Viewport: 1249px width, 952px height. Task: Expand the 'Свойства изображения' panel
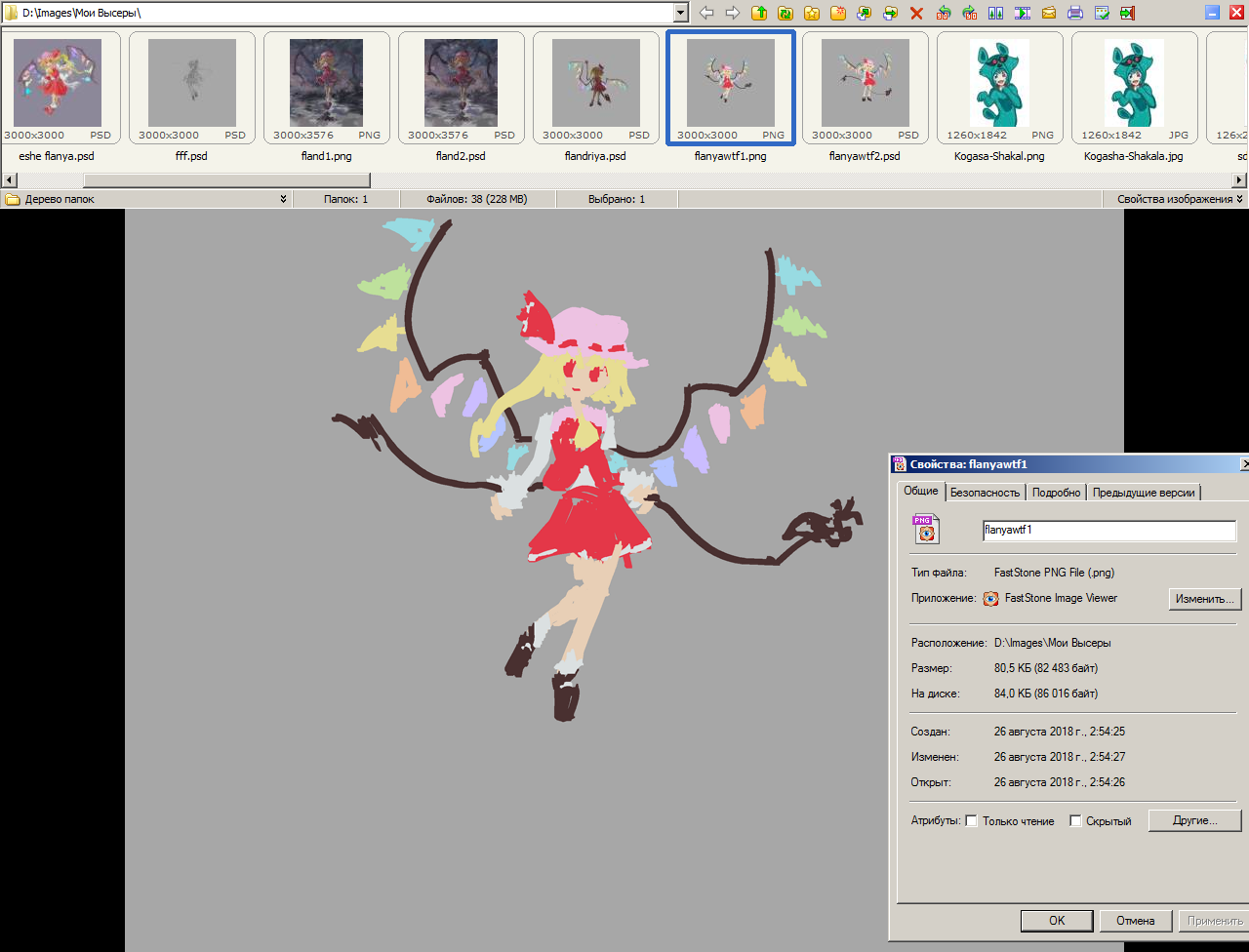1239,199
